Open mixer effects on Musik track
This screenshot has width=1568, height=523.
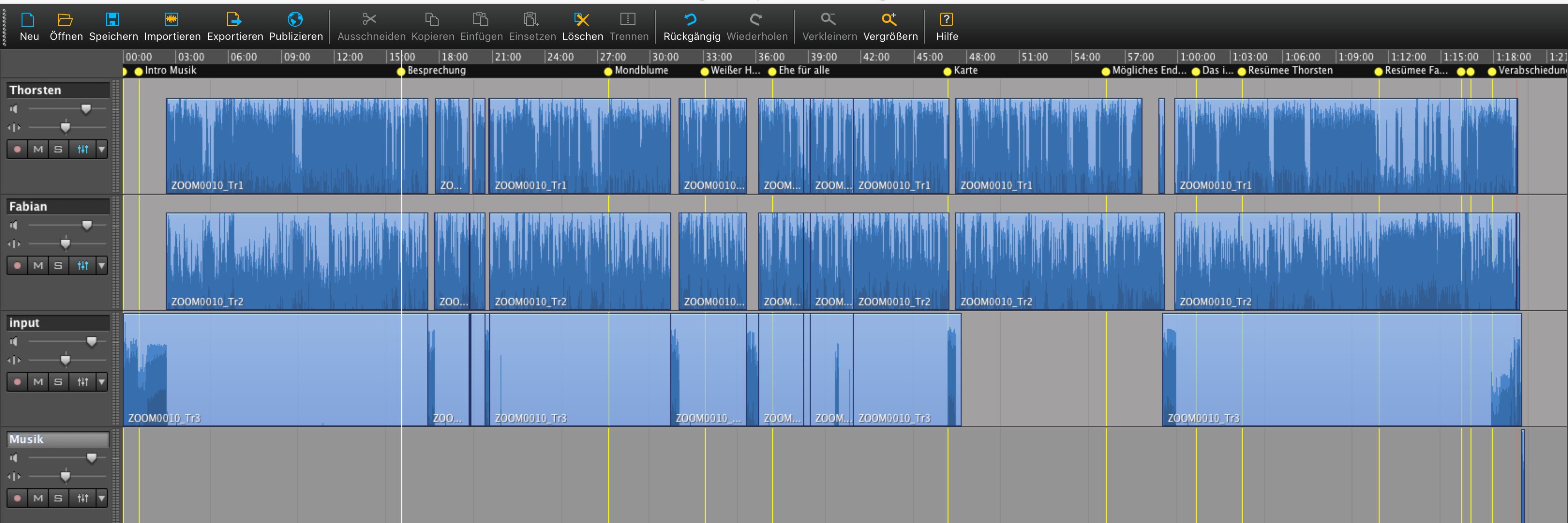tap(83, 499)
